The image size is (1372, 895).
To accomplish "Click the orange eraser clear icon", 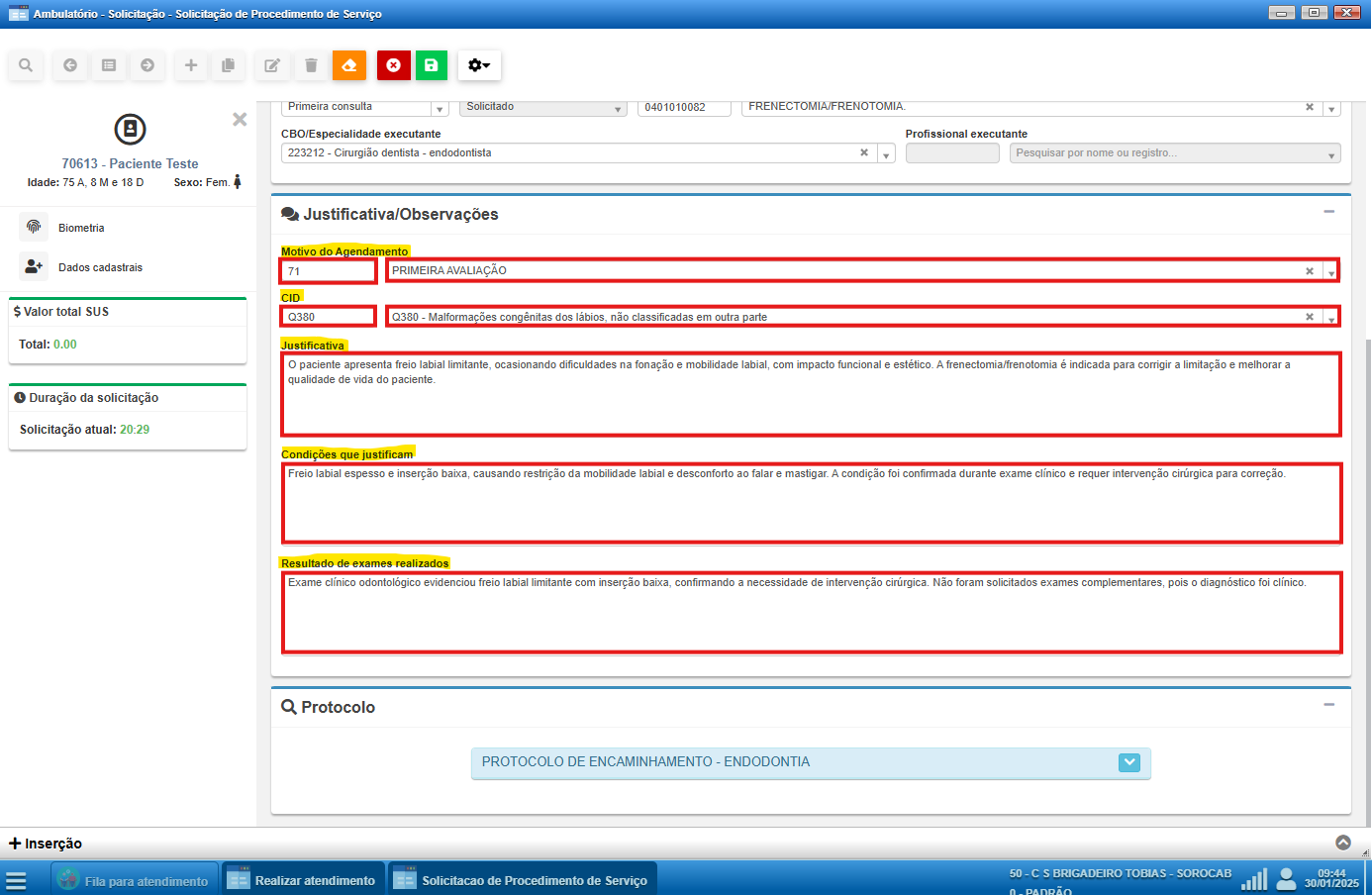I will pos(349,65).
